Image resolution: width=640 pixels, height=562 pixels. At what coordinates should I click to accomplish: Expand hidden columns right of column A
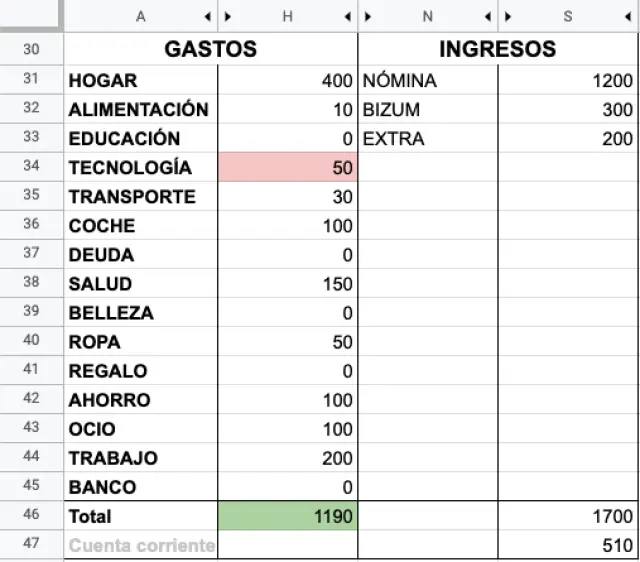coord(208,17)
